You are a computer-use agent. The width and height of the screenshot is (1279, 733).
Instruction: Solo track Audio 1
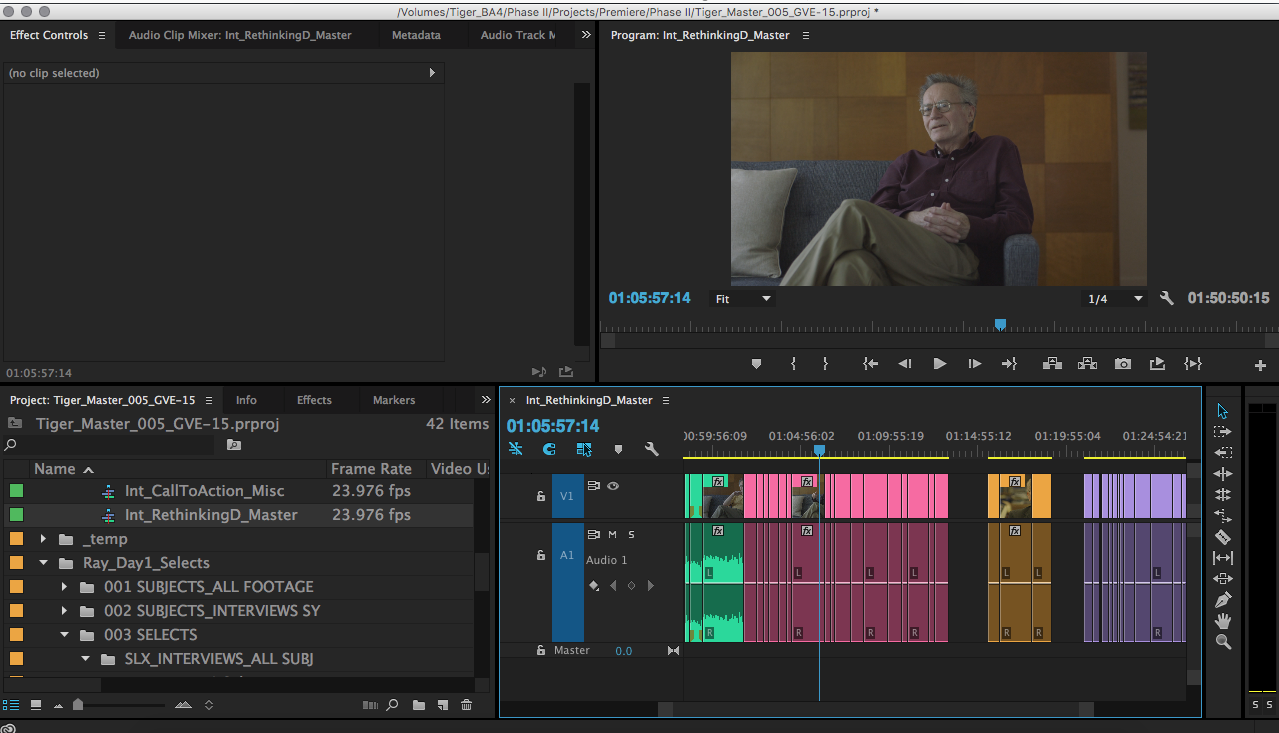[x=631, y=535]
